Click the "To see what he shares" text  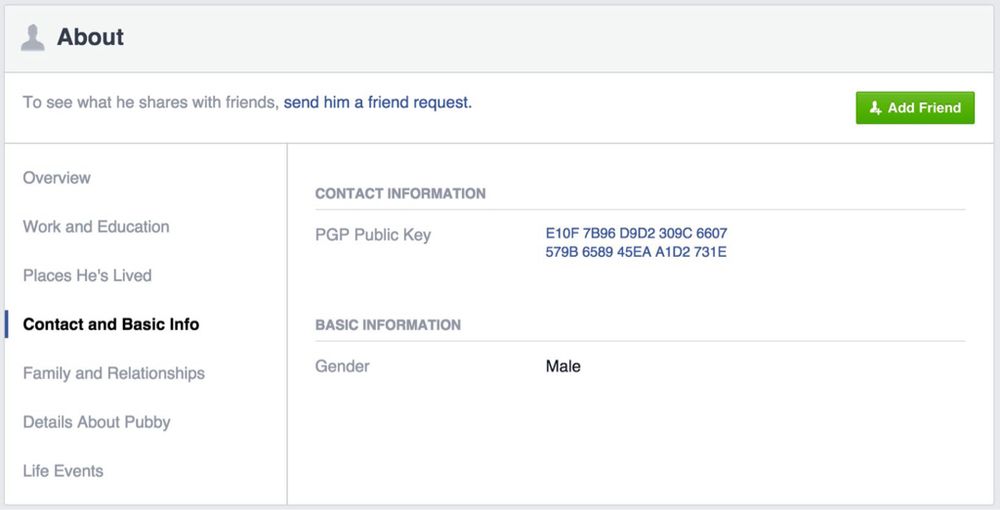[x=150, y=102]
